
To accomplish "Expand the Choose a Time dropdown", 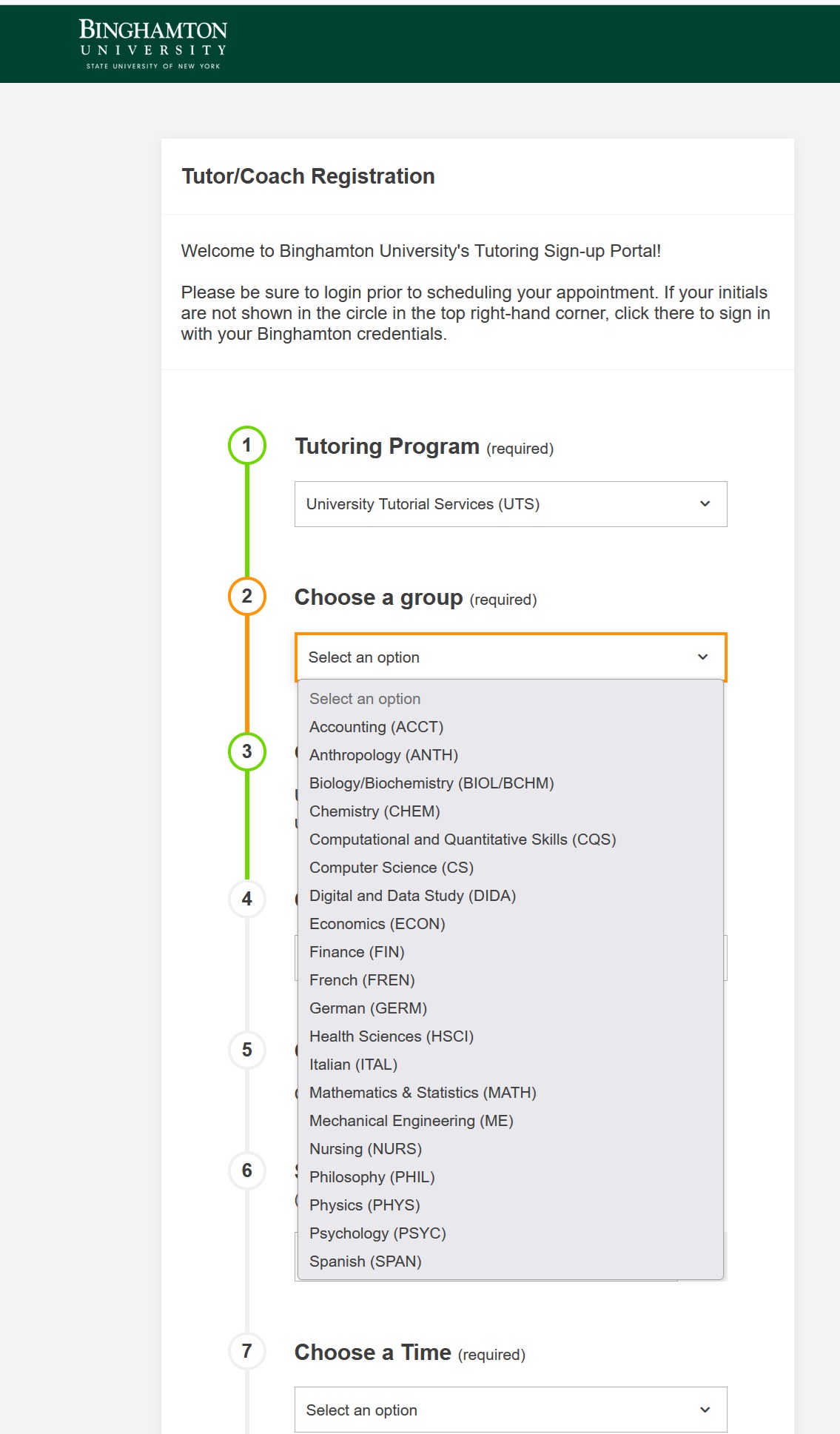I will click(x=511, y=1410).
